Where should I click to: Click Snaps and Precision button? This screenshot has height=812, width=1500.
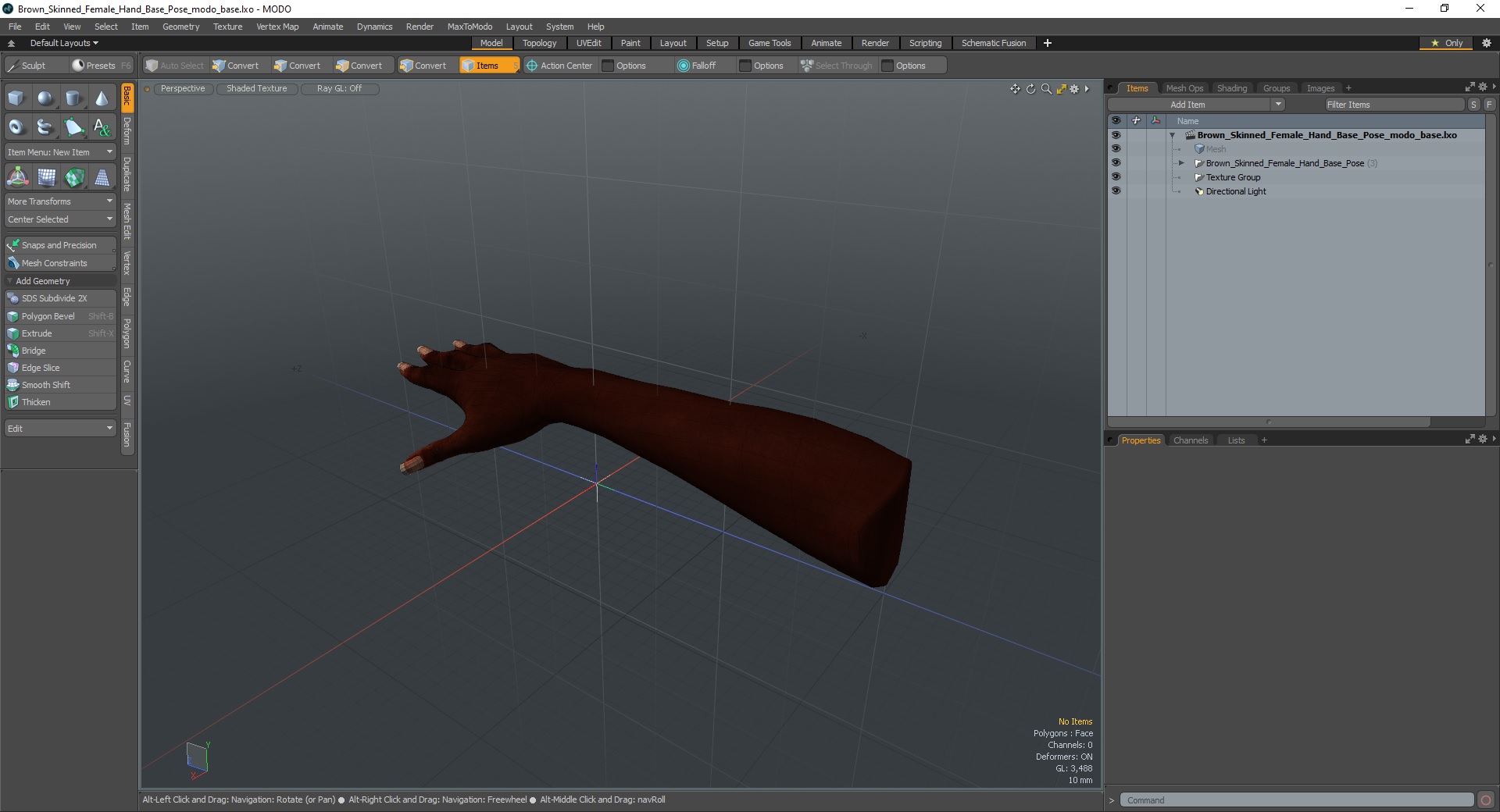tap(60, 245)
